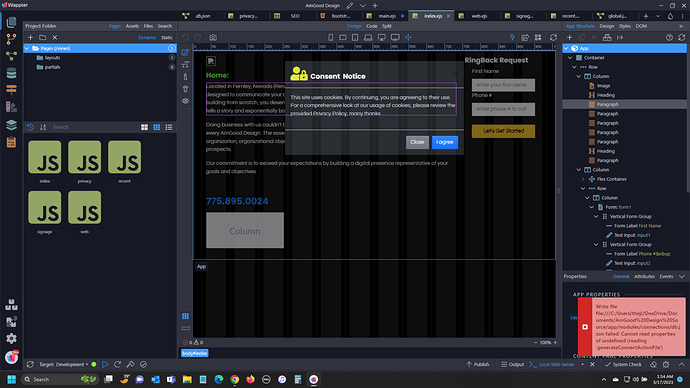
Task: Click the first name input field
Action: (503, 85)
